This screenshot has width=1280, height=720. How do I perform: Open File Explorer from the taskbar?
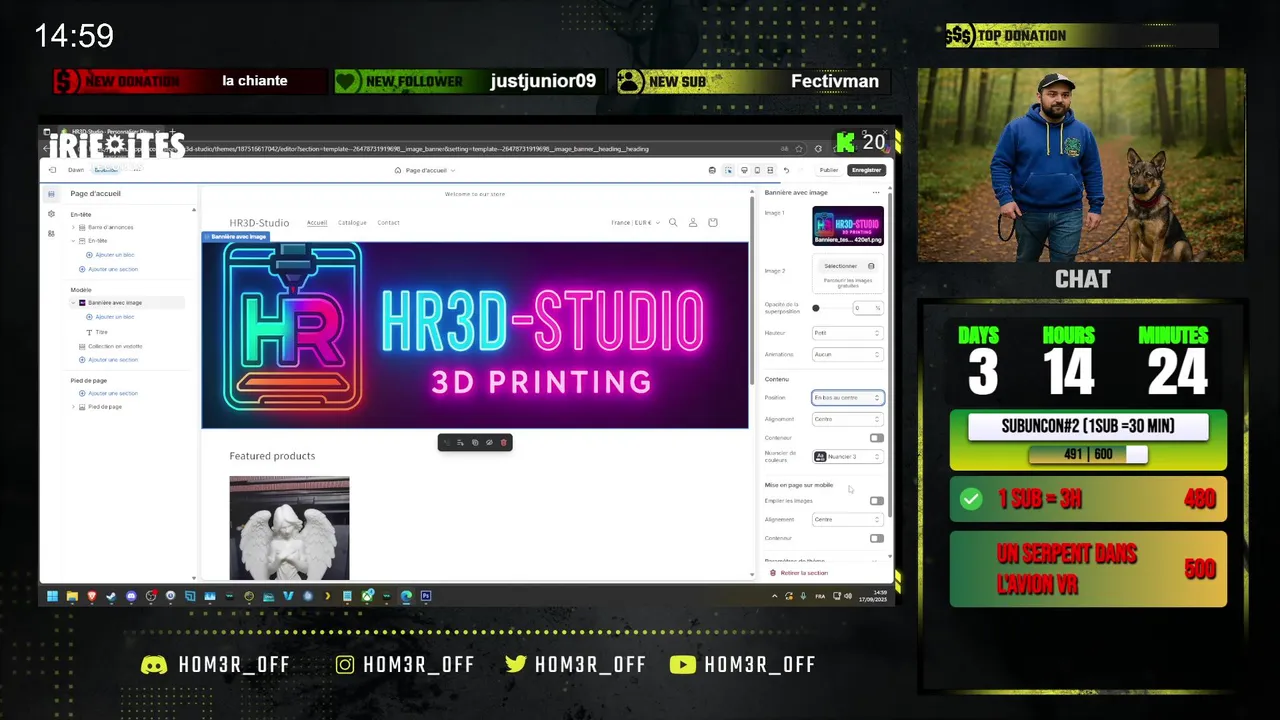point(72,596)
